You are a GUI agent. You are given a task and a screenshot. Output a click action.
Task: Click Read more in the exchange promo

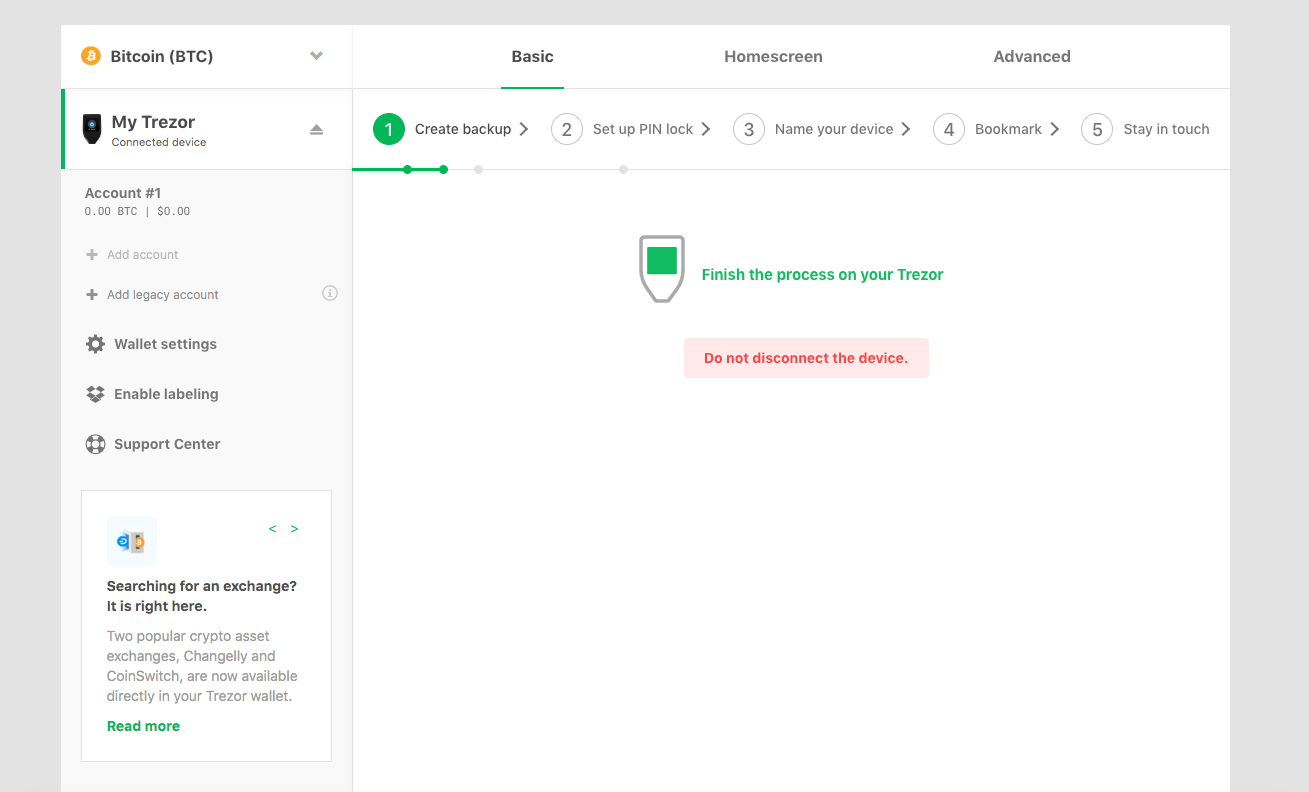pos(143,726)
